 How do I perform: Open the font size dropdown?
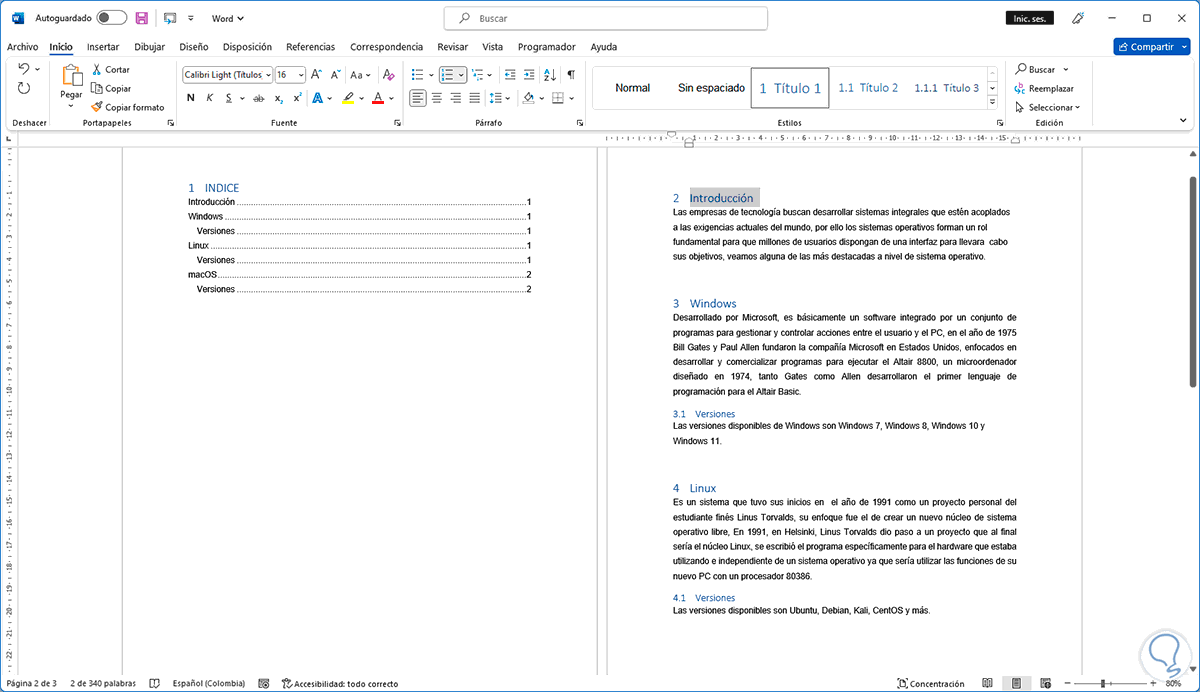pyautogui.click(x=299, y=74)
